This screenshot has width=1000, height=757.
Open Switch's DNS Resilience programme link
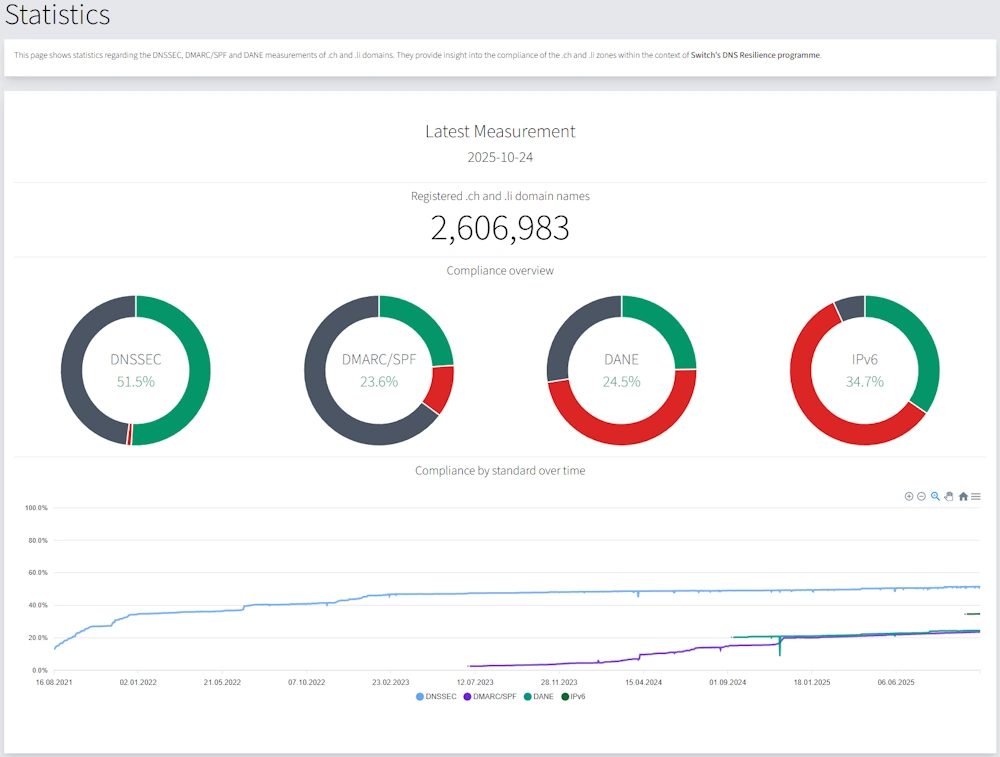[x=755, y=55]
